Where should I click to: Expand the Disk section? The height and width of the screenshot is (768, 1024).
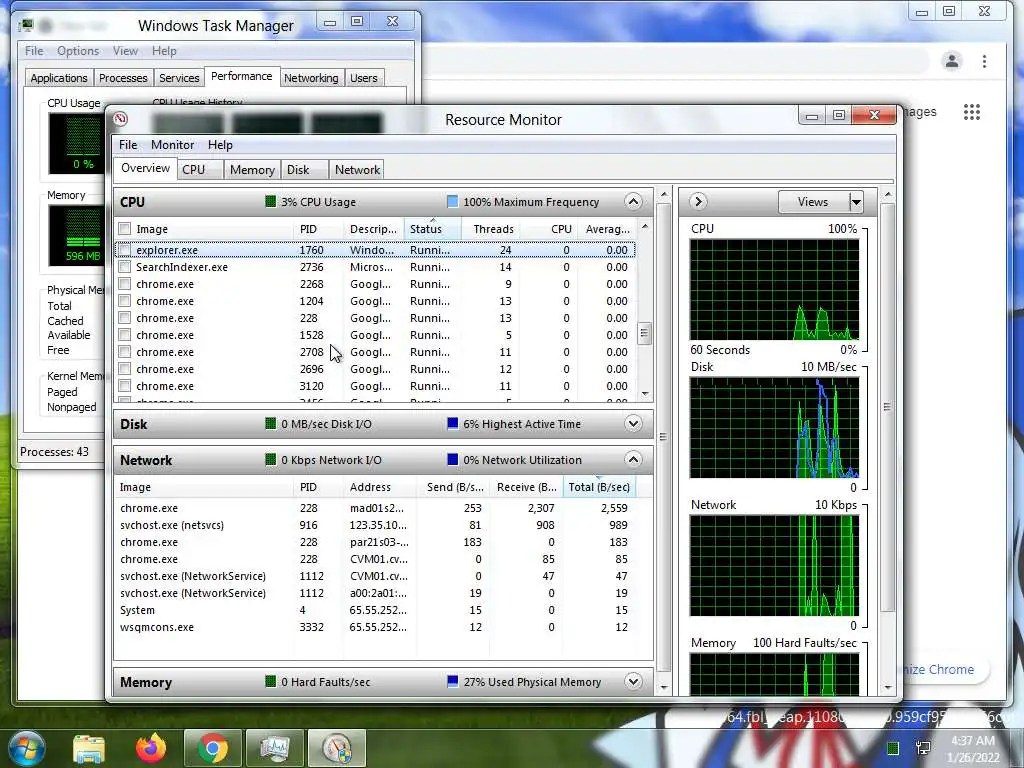pyautogui.click(x=633, y=423)
